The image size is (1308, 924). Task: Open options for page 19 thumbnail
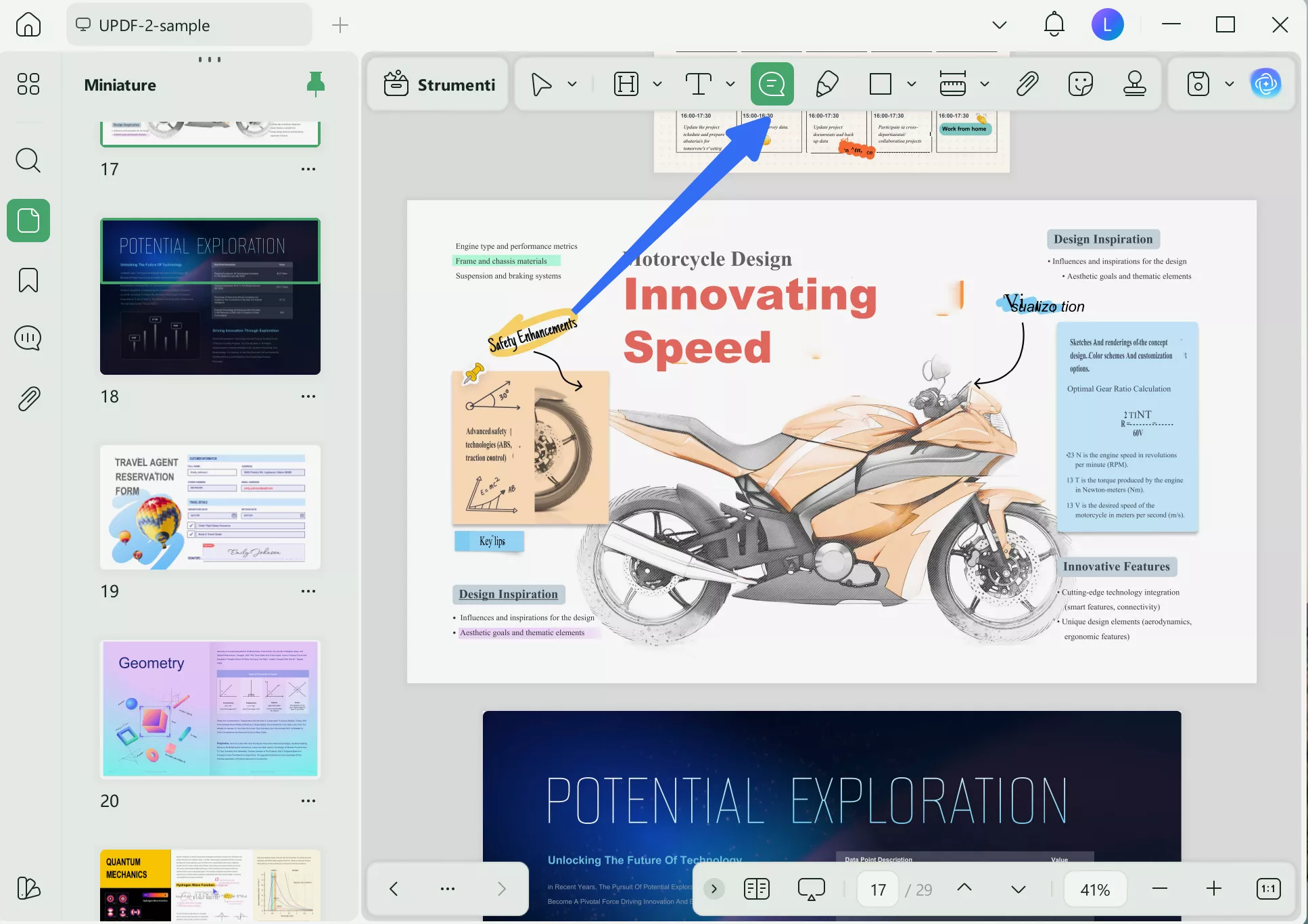(x=308, y=591)
